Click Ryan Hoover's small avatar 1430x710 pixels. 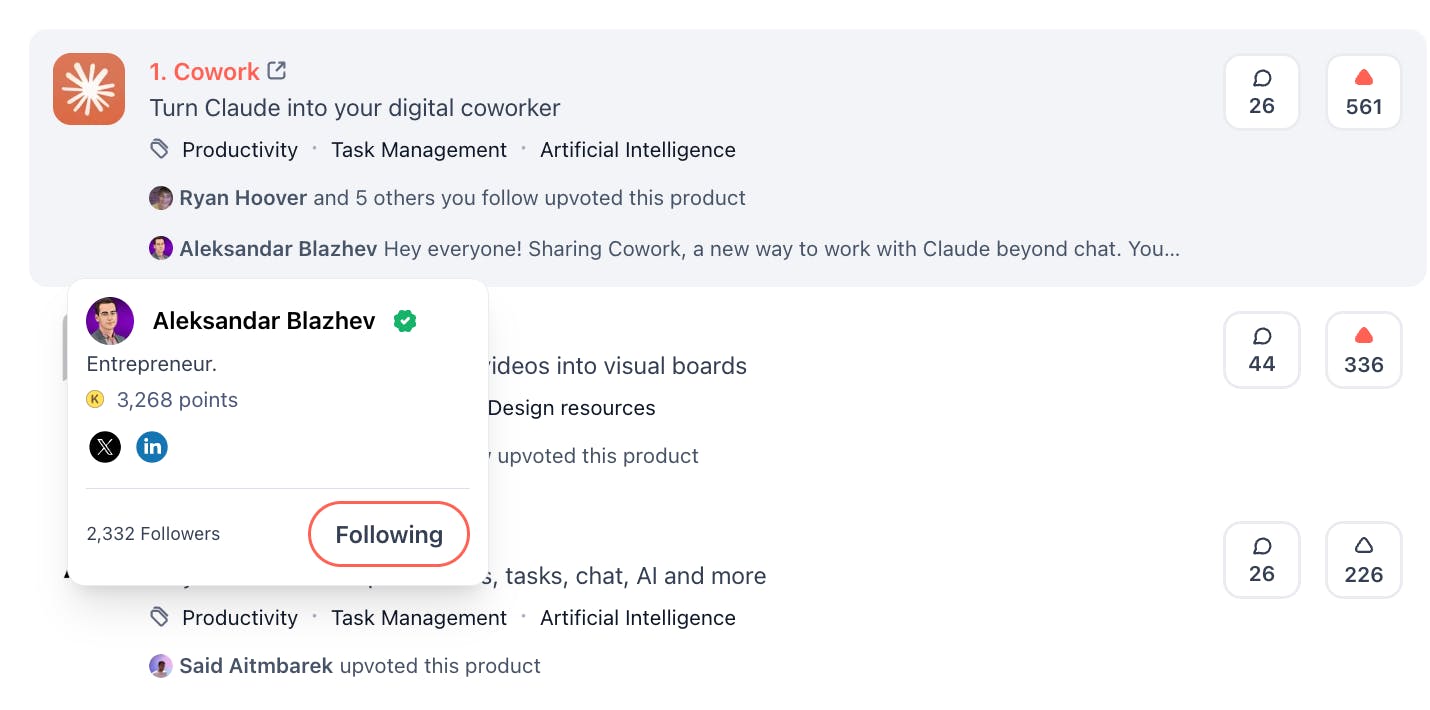(161, 198)
